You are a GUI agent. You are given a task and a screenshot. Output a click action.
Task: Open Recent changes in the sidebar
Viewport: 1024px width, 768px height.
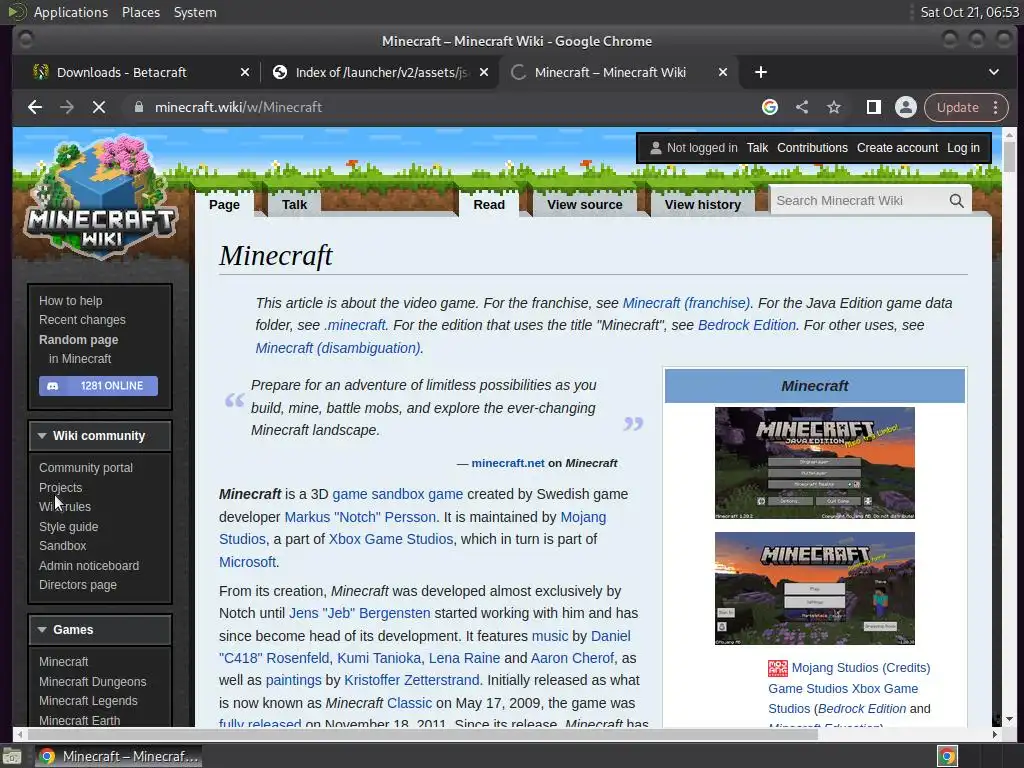pos(82,320)
